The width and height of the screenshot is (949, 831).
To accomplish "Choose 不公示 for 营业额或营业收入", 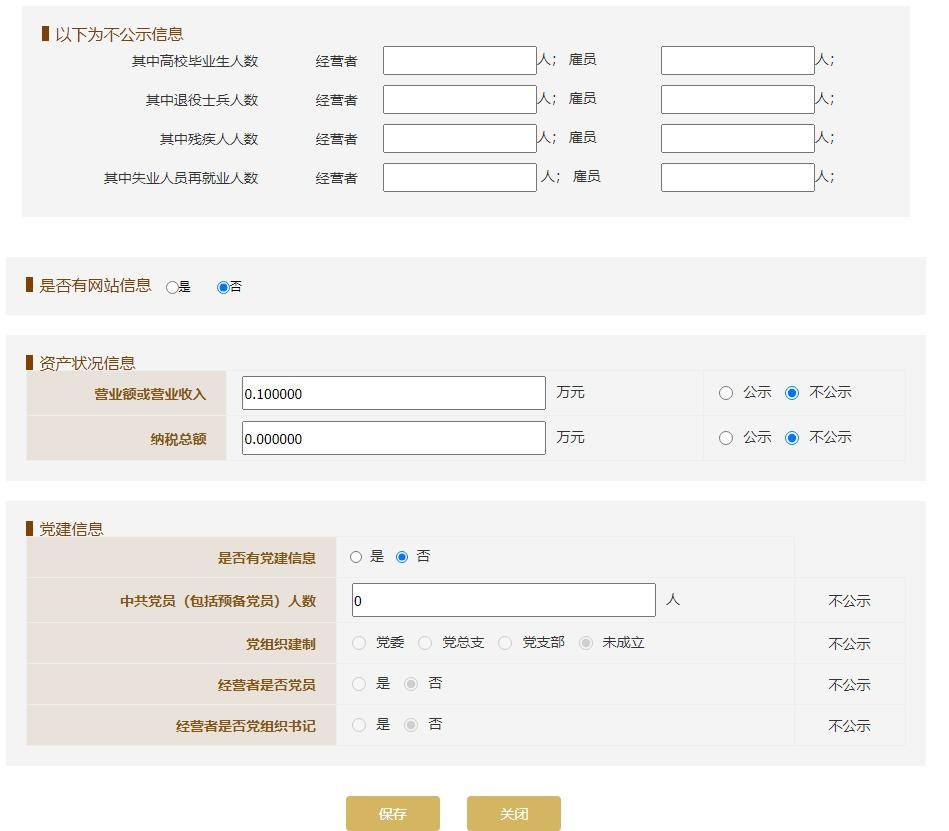I will click(x=792, y=393).
